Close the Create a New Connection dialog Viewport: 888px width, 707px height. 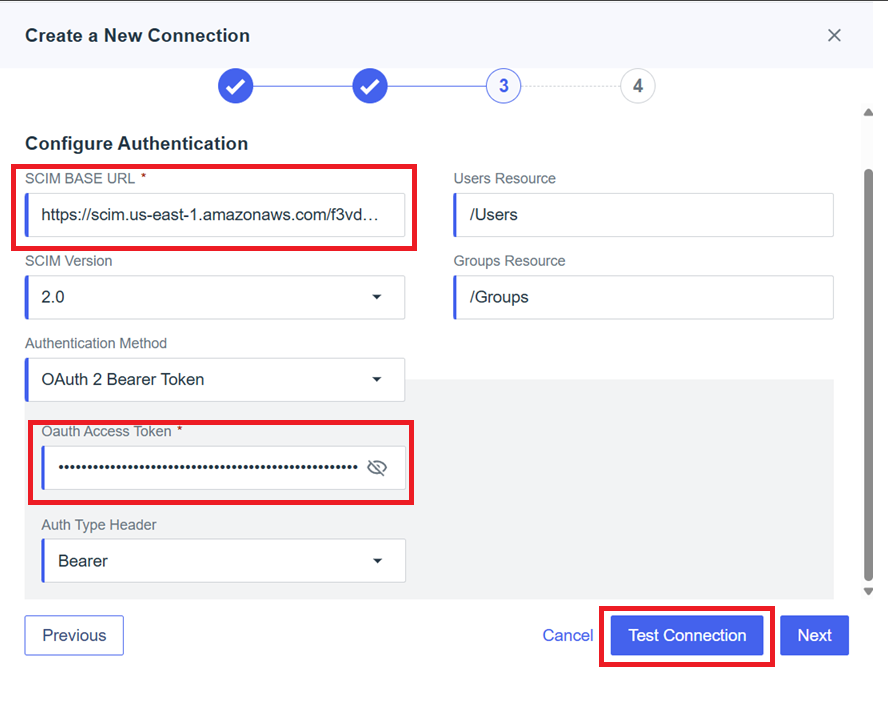[x=835, y=35]
